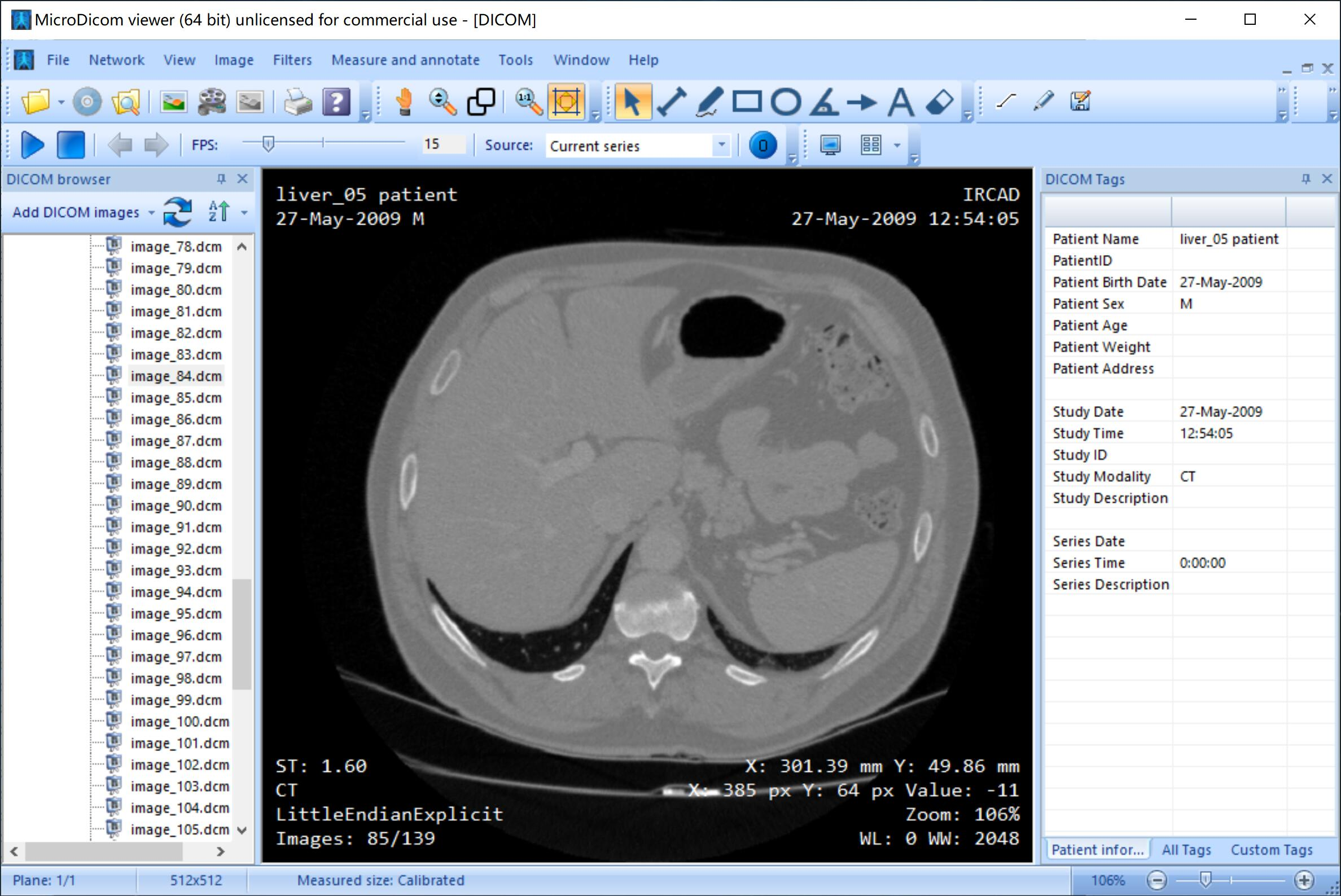Click the Print icon
The width and height of the screenshot is (1341, 896).
tap(298, 102)
